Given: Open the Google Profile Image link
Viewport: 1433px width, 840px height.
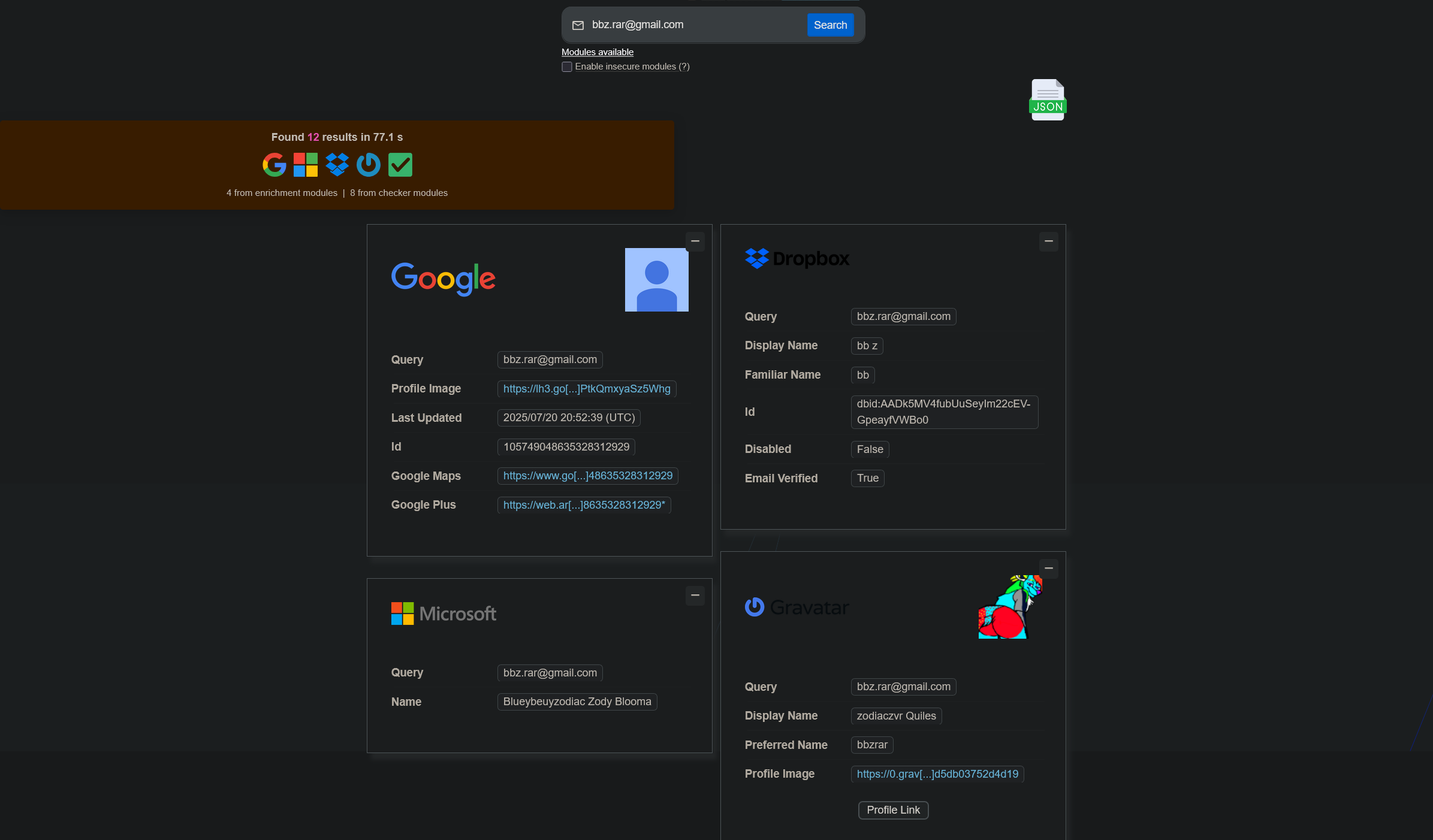Looking at the screenshot, I should pos(587,389).
